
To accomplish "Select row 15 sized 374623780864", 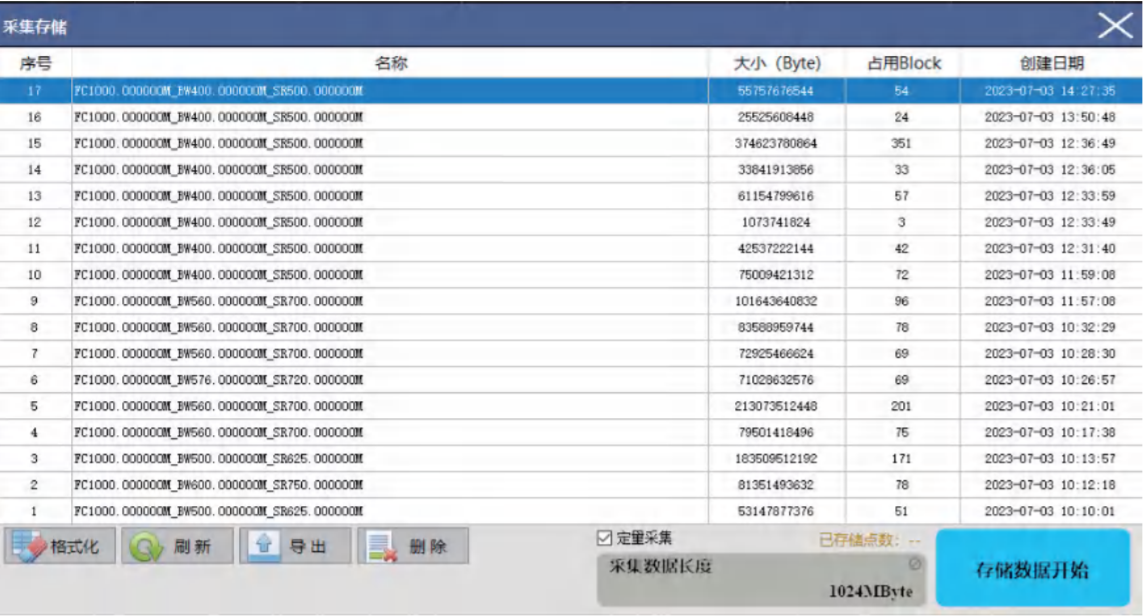I will (571, 143).
